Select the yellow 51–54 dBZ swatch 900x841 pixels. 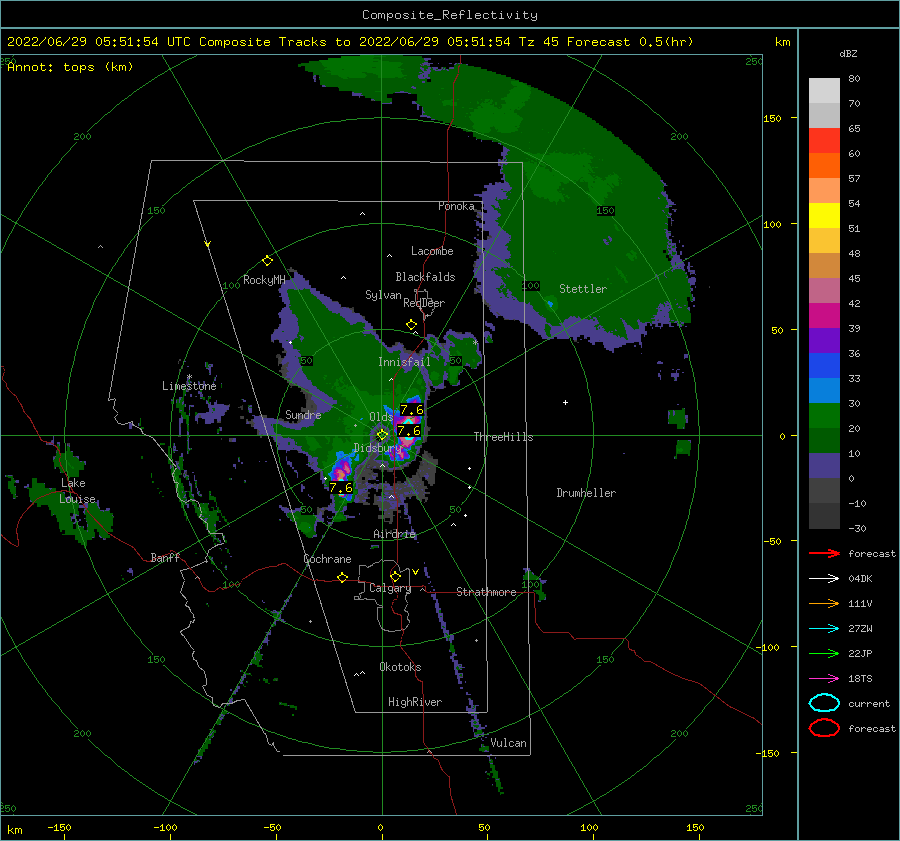point(824,216)
